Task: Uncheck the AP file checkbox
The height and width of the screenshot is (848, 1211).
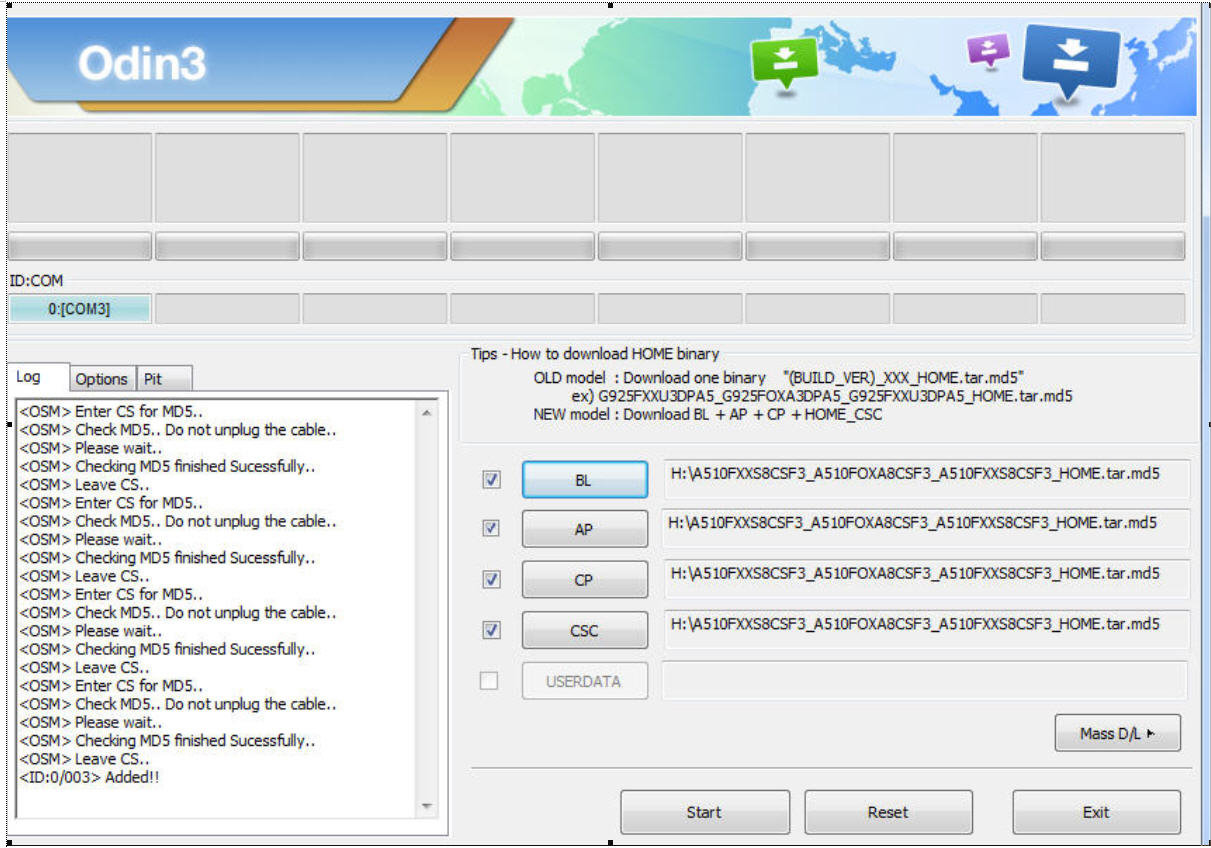Action: [491, 528]
